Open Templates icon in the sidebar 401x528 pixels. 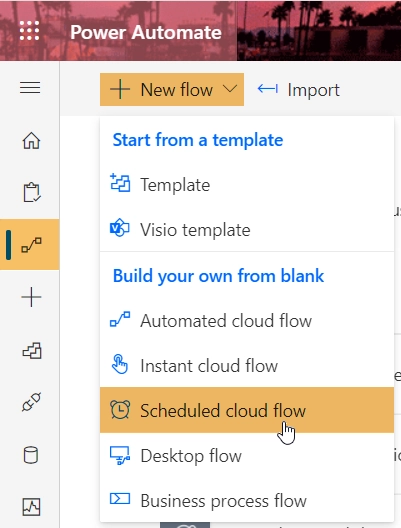32,350
